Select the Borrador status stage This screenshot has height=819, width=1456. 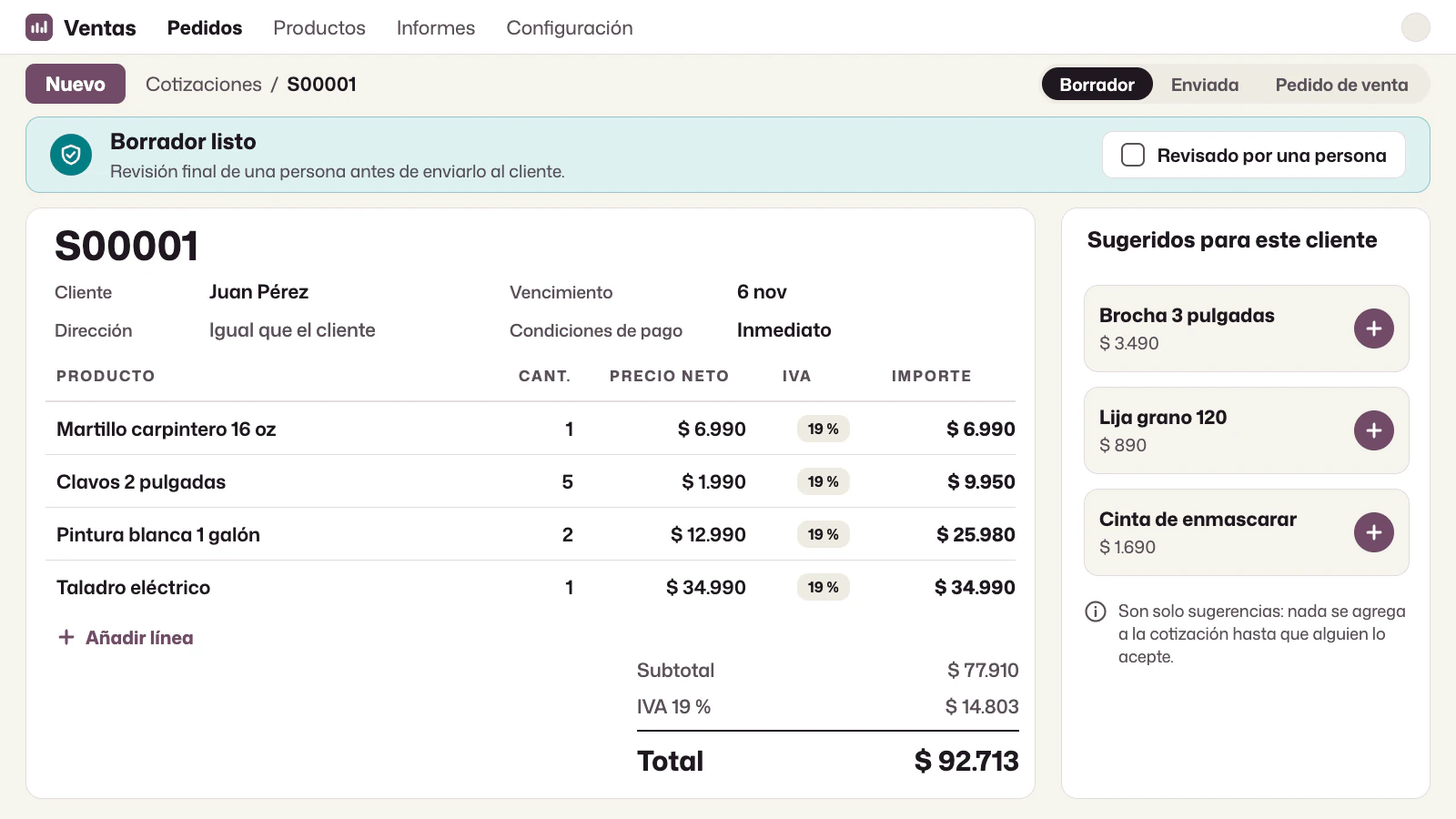(x=1097, y=85)
